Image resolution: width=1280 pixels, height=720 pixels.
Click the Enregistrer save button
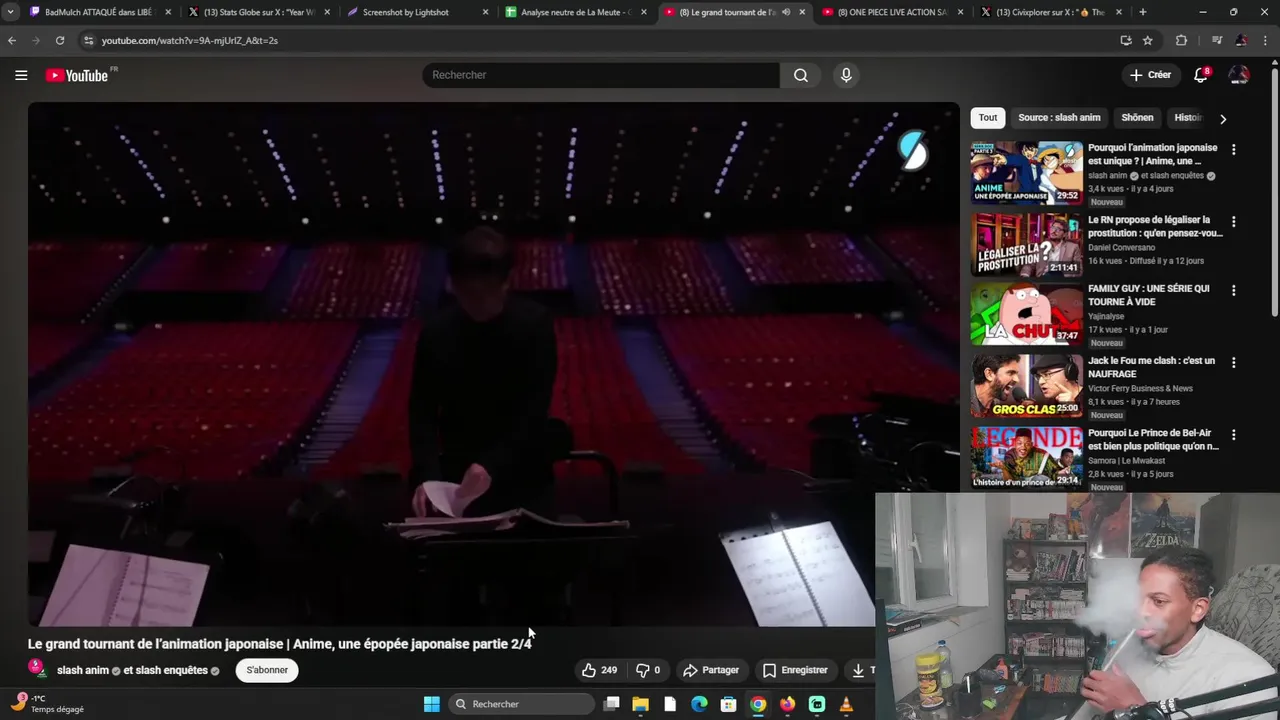[x=795, y=670]
